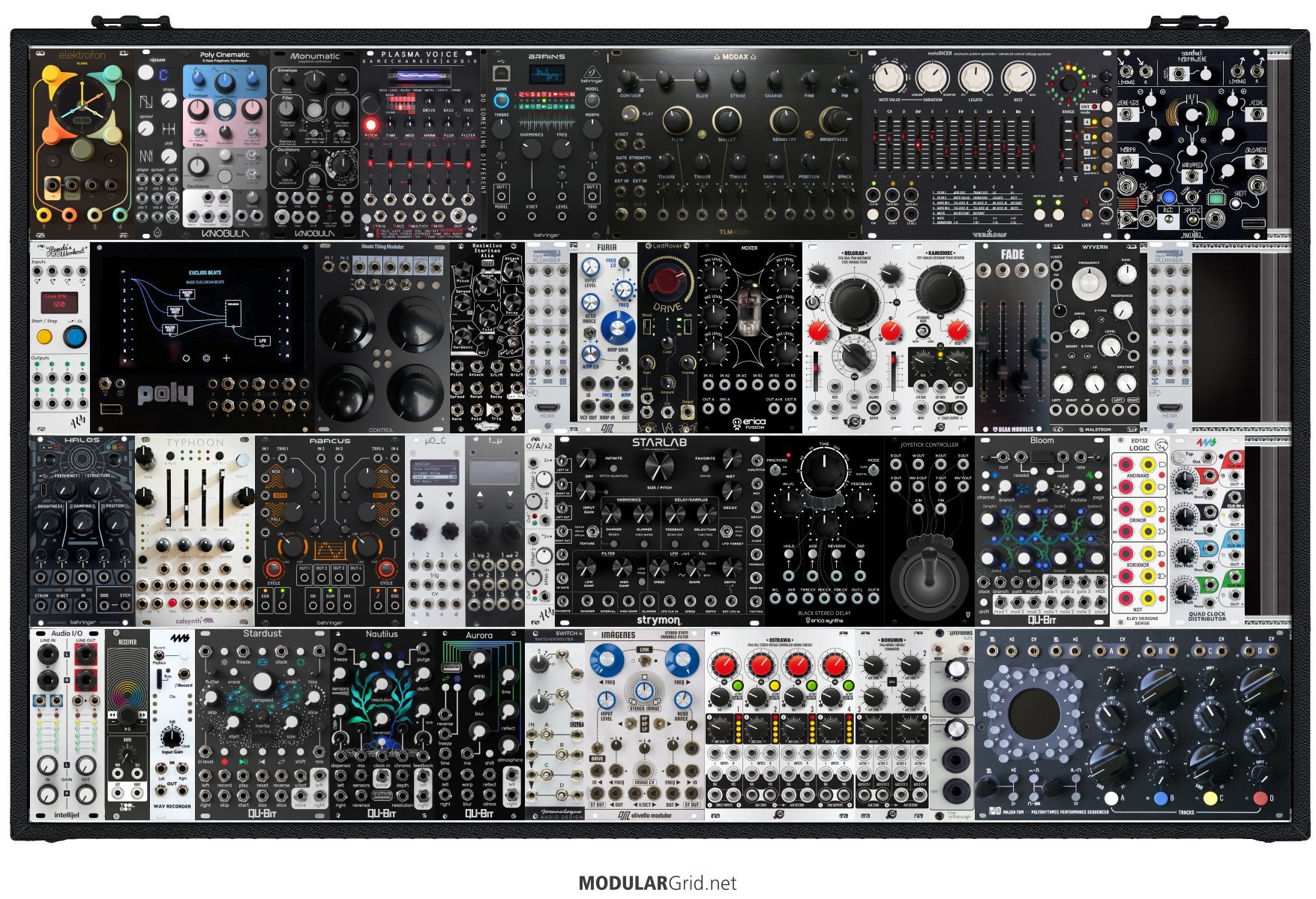Click the stereo headphone jack on Lifeforms outs
Viewport: 1316px width, 899px height.
pyautogui.click(x=956, y=701)
